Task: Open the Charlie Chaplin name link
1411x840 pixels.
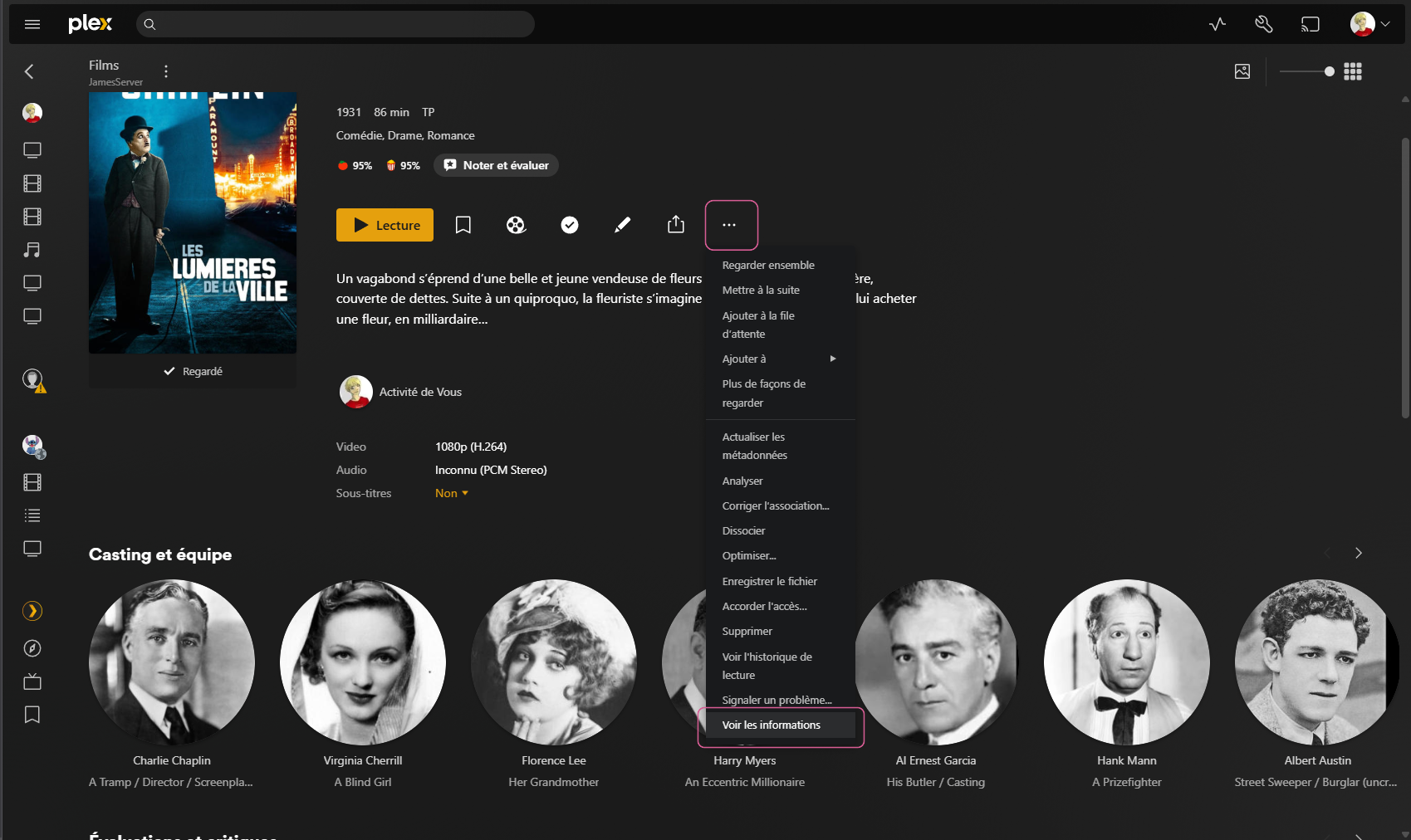Action: 172,760
